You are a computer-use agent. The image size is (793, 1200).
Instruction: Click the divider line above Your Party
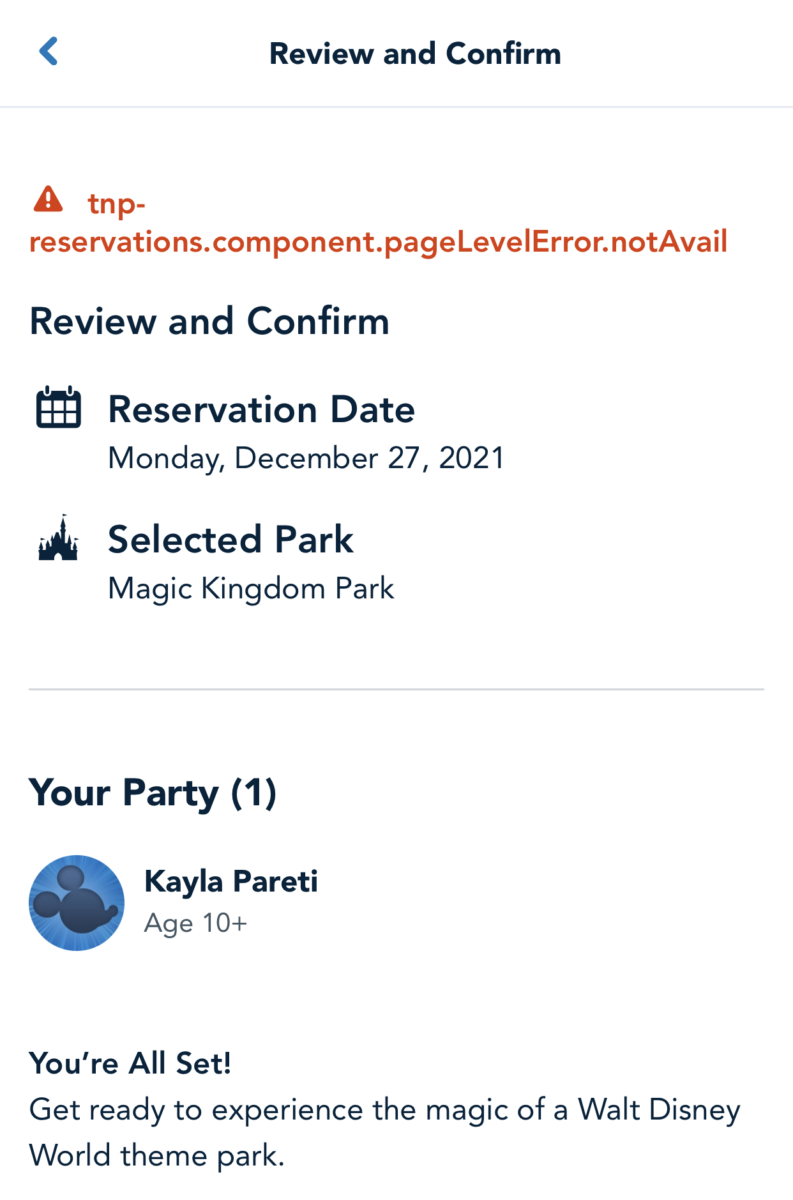pos(396,689)
